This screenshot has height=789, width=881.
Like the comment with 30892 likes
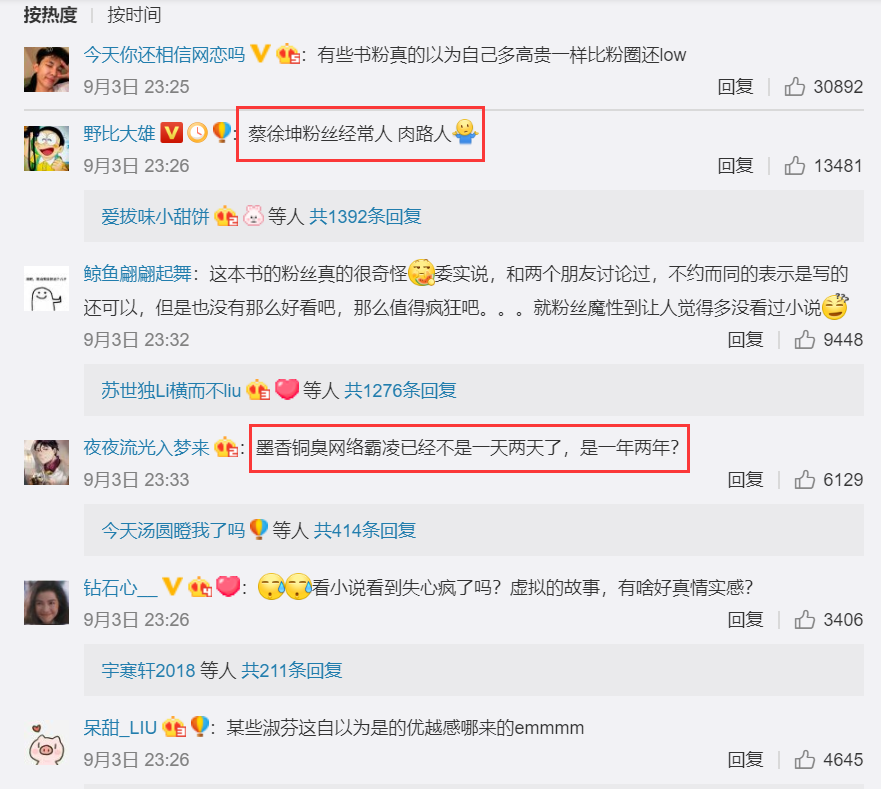794,87
